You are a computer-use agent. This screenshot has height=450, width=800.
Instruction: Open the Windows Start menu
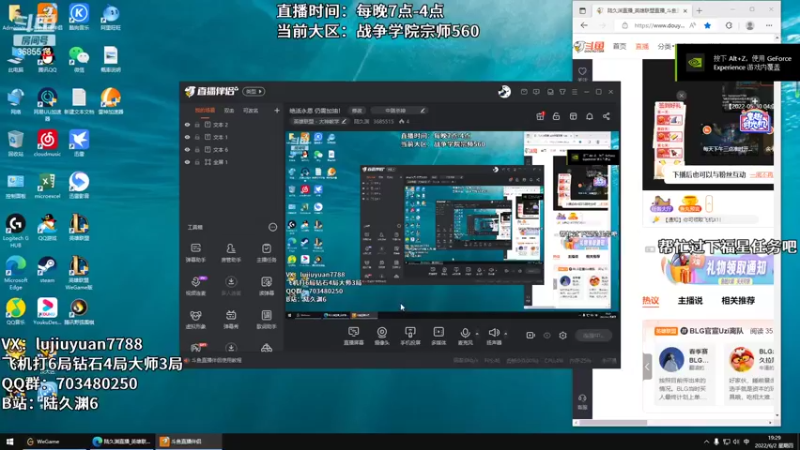10,441
